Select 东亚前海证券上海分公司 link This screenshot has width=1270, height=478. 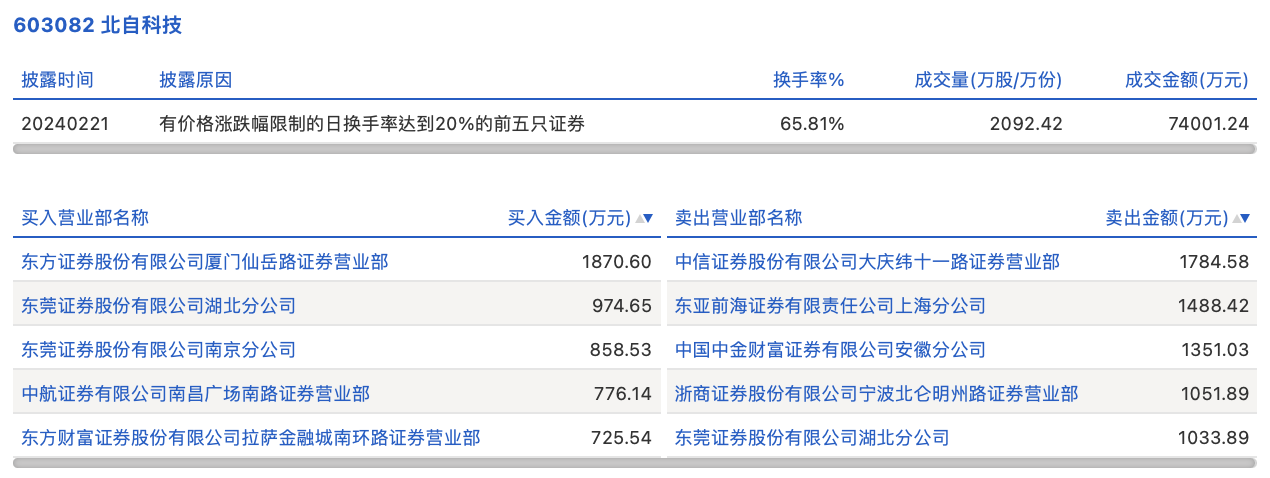pyautogui.click(x=830, y=306)
